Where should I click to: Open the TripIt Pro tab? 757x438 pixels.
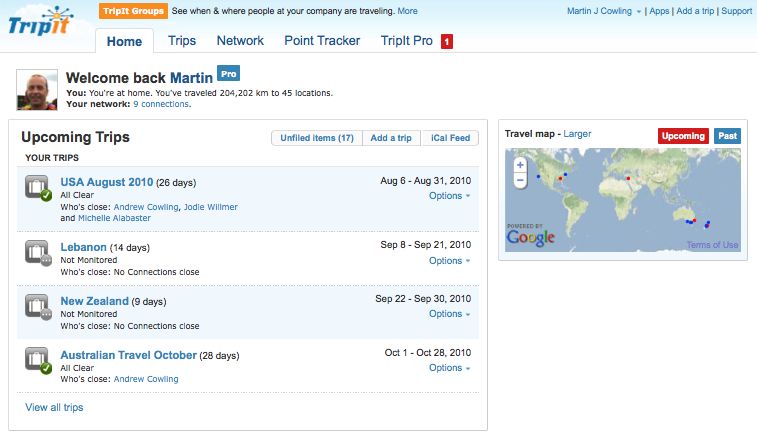[x=407, y=41]
